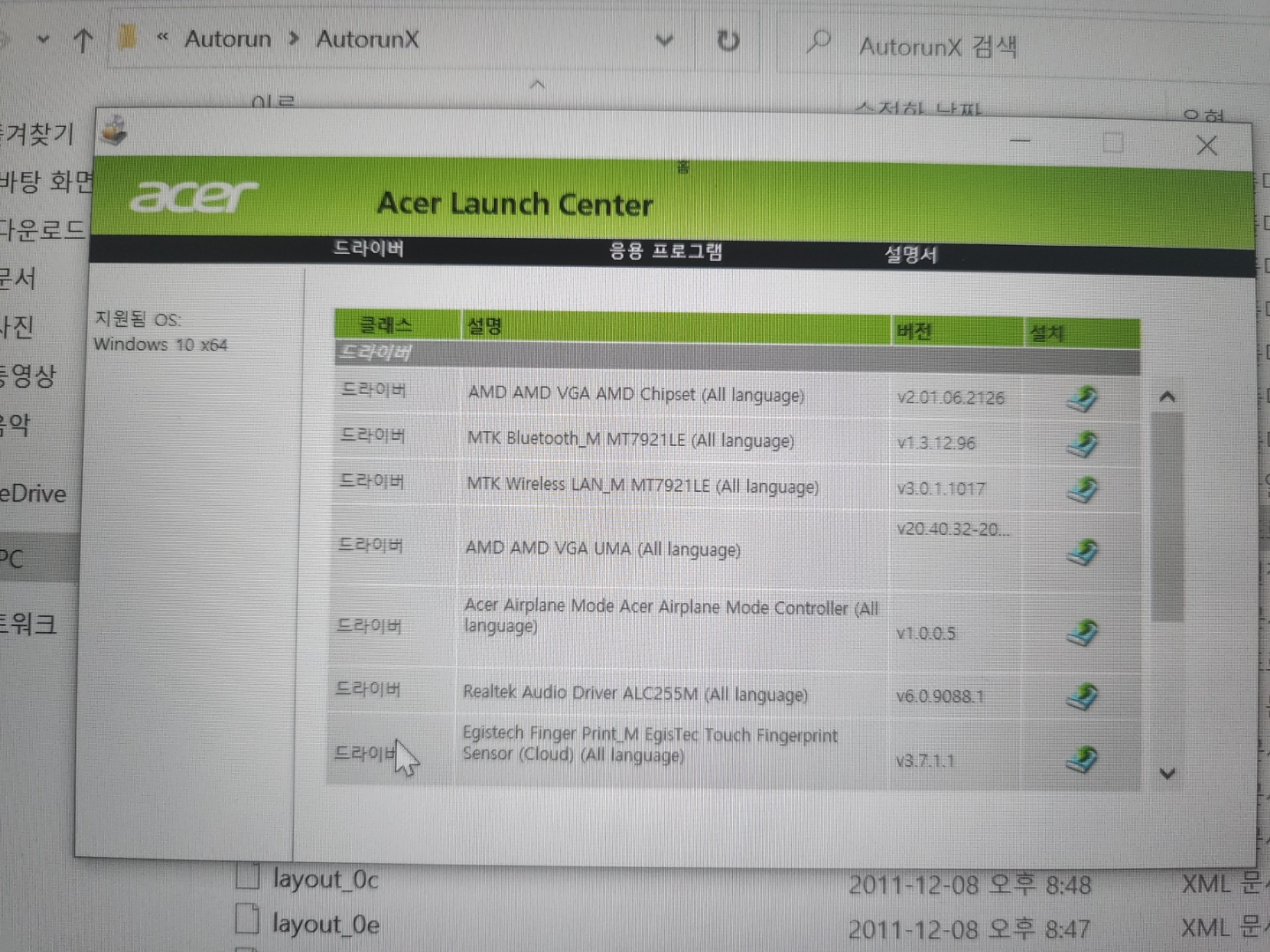This screenshot has width=1270, height=952.
Task: Install the AMD Chipset driver
Action: click(x=1082, y=398)
